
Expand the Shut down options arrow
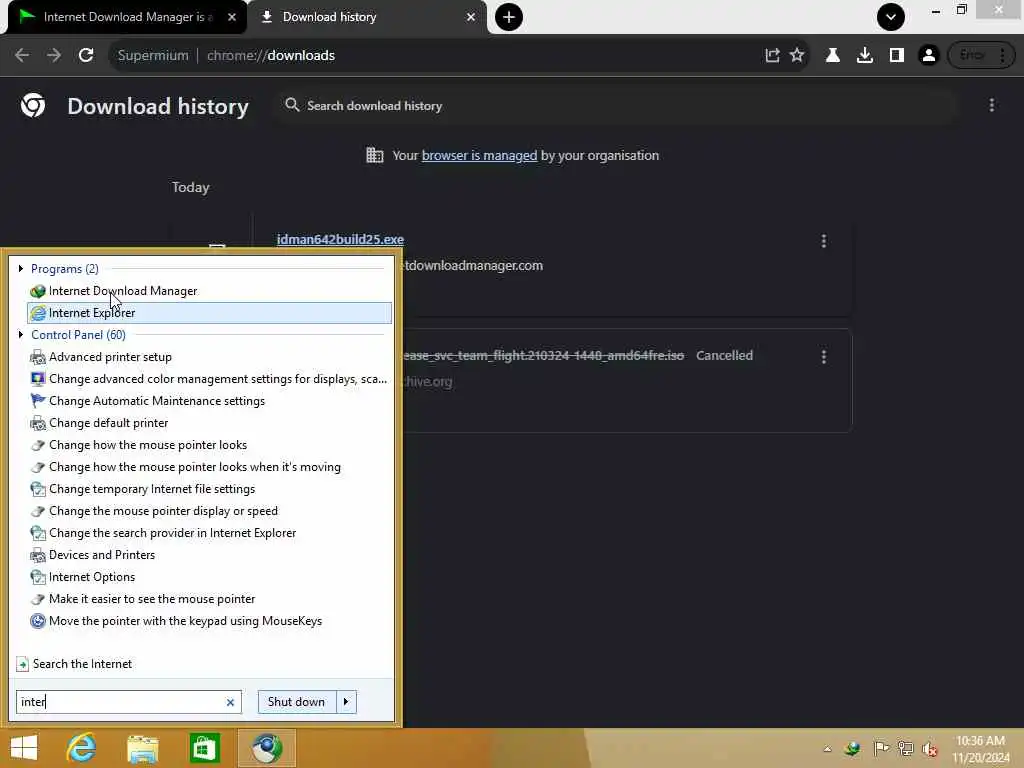click(x=346, y=702)
